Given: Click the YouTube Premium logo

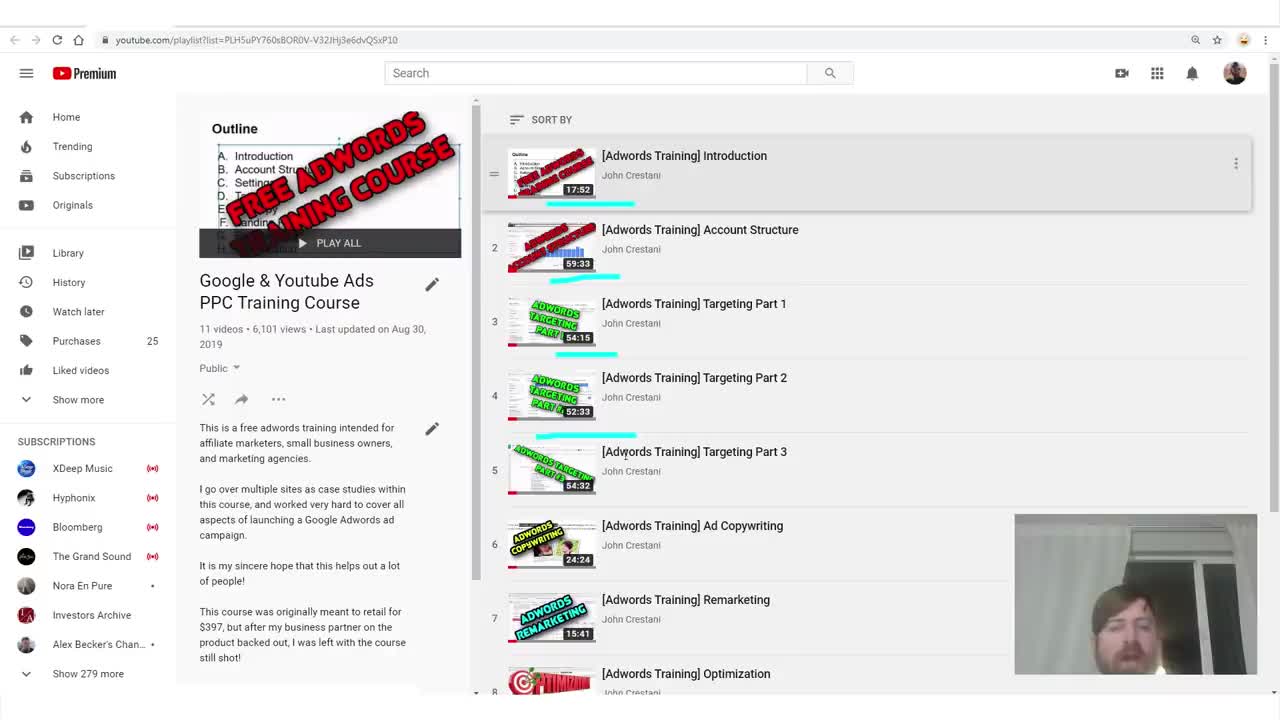Looking at the screenshot, I should [x=85, y=73].
